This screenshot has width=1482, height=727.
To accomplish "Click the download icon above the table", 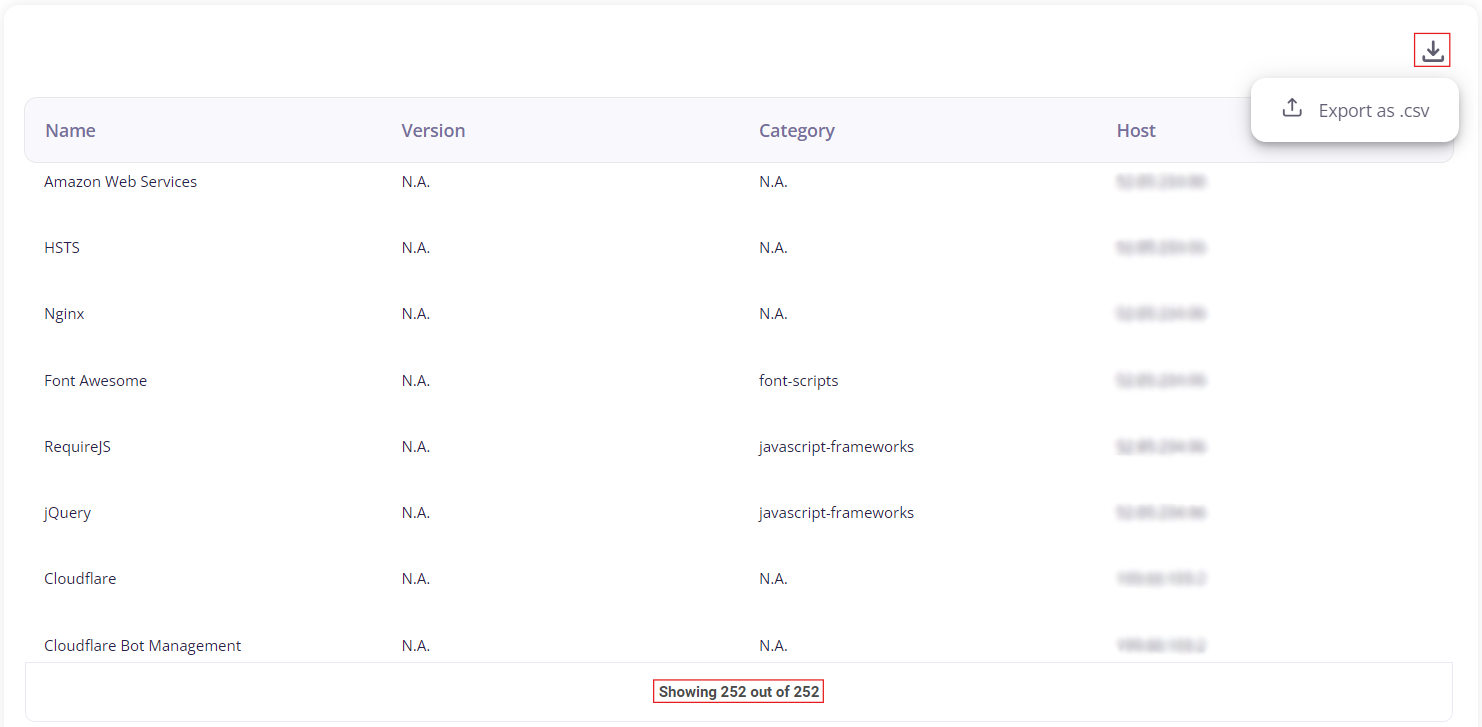I will pyautogui.click(x=1432, y=51).
